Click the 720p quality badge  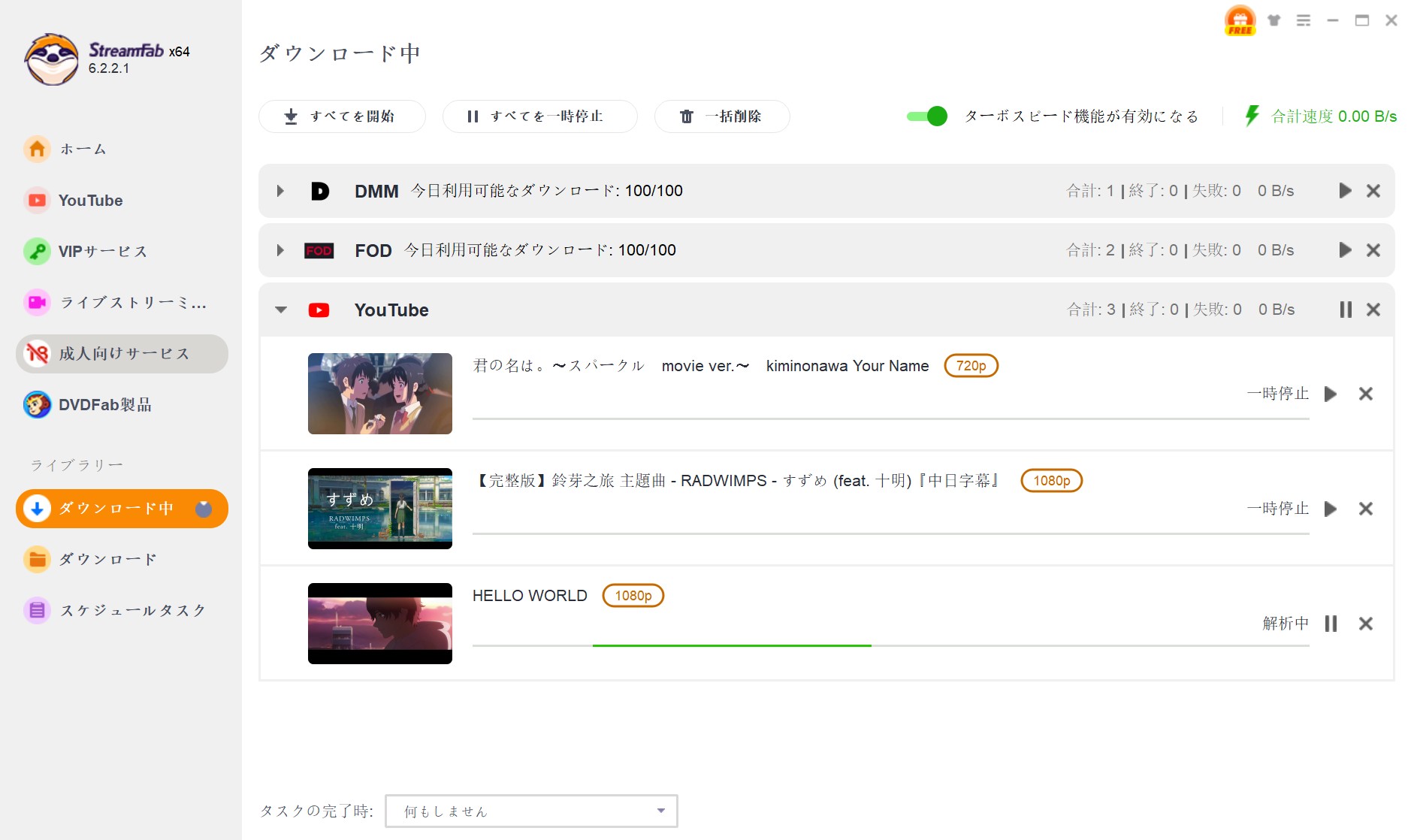[x=971, y=366]
